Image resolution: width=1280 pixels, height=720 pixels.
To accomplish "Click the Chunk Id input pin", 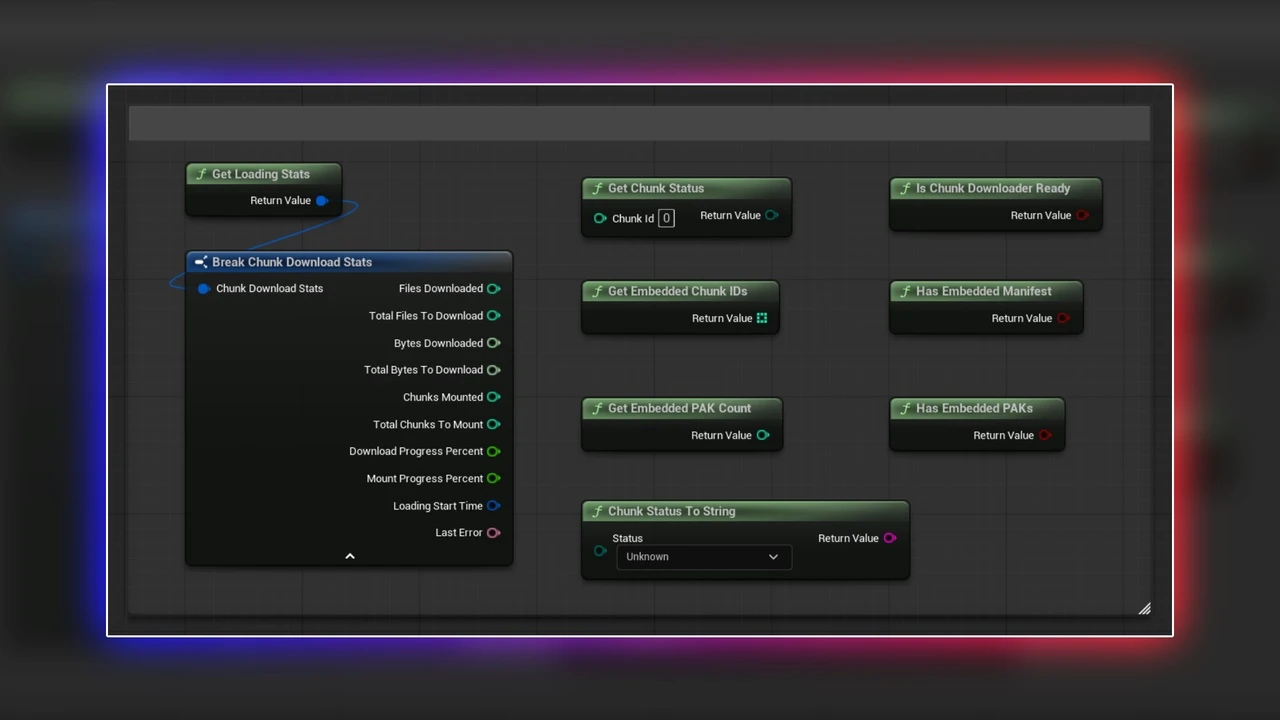I will 600,218.
